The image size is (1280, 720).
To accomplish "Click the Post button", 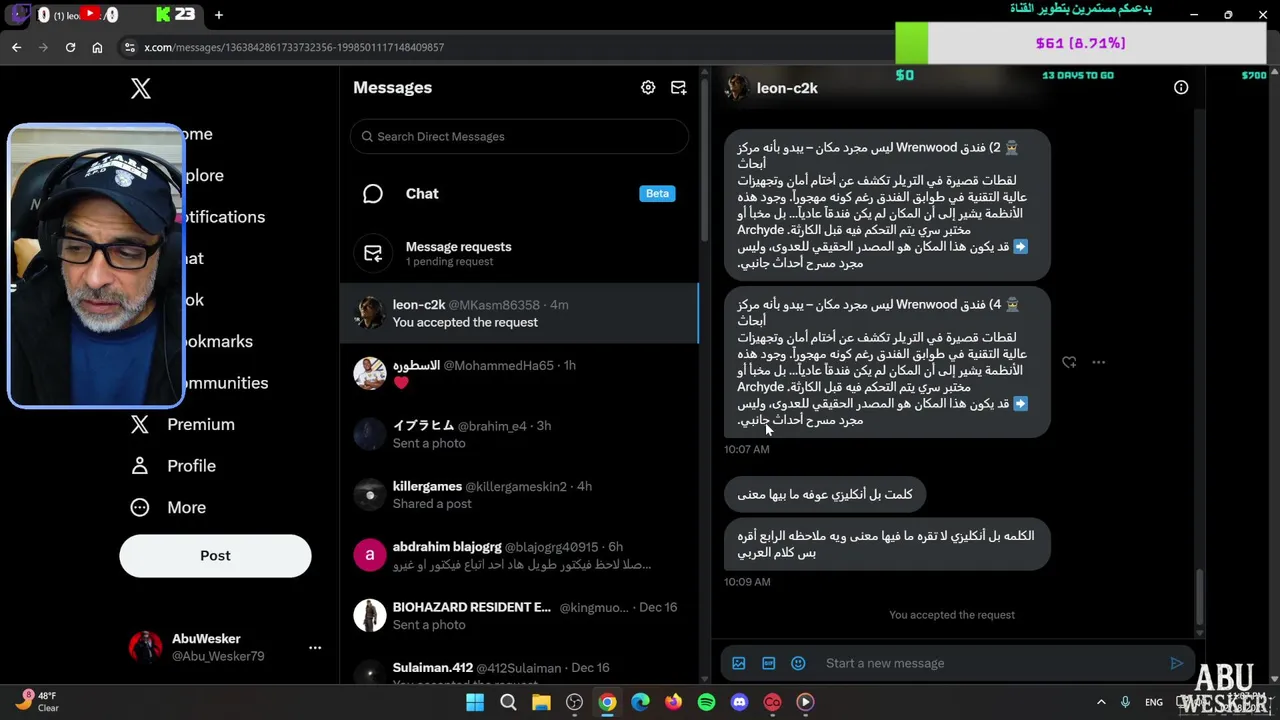I will 215,556.
